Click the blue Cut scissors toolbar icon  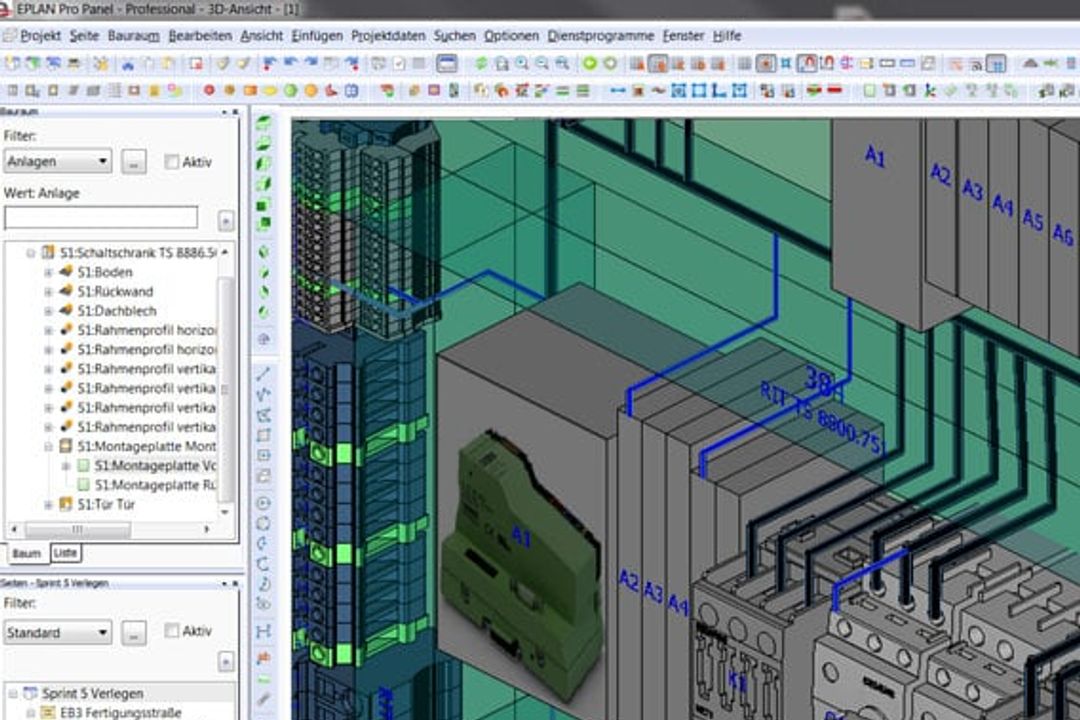(127, 64)
